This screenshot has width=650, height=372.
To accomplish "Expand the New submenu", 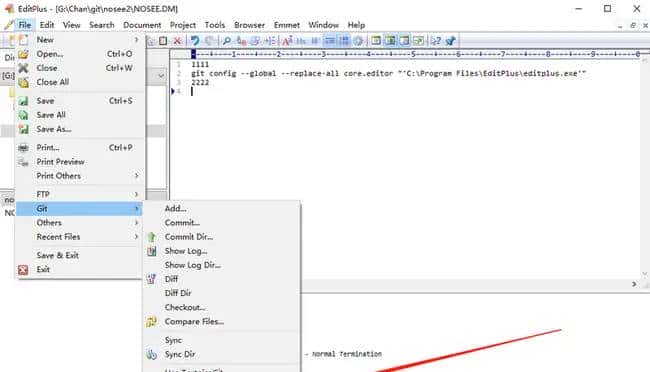I will tap(79, 40).
